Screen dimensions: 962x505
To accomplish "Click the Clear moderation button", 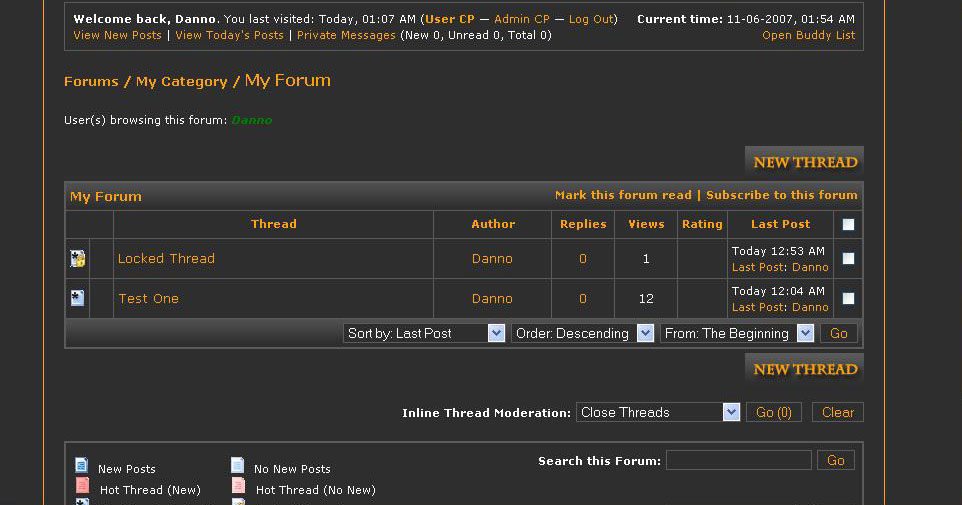I will click(x=837, y=412).
